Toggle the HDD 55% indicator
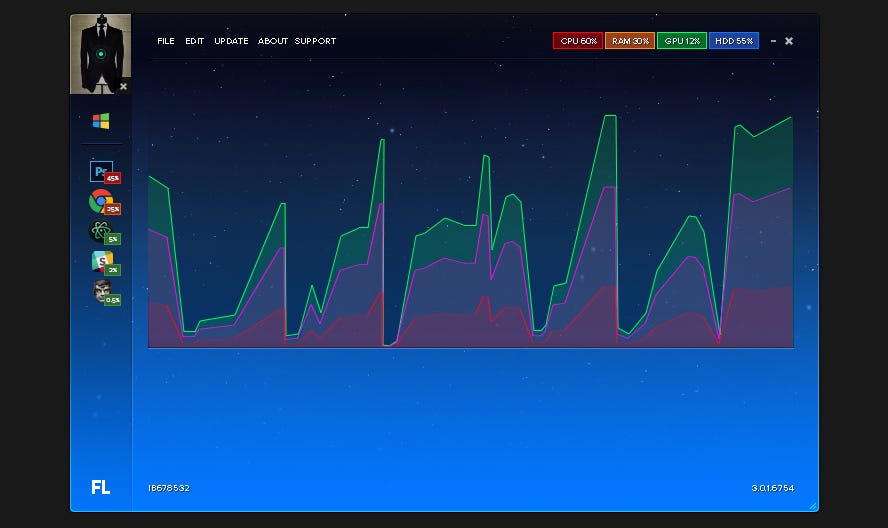 (x=734, y=41)
